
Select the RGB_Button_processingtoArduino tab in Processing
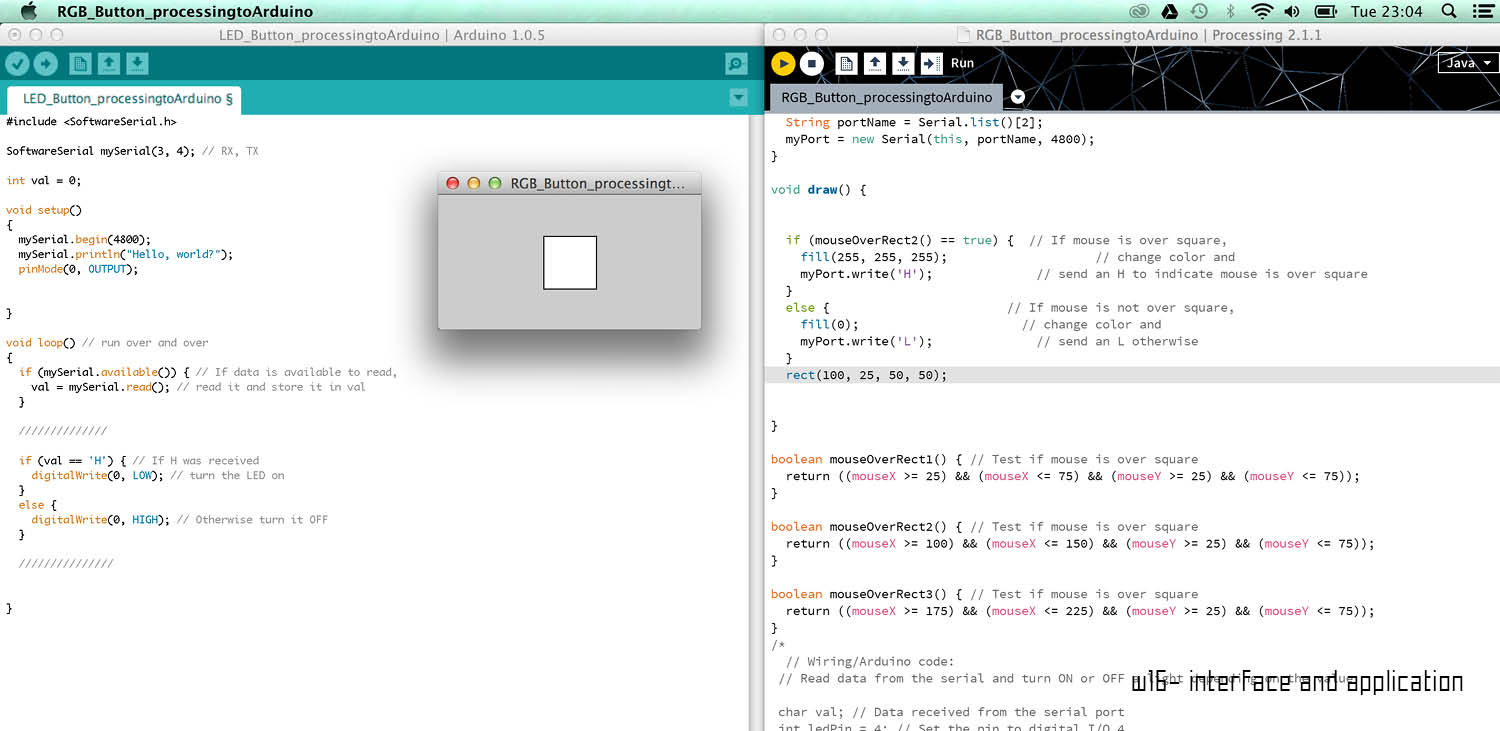[x=887, y=97]
